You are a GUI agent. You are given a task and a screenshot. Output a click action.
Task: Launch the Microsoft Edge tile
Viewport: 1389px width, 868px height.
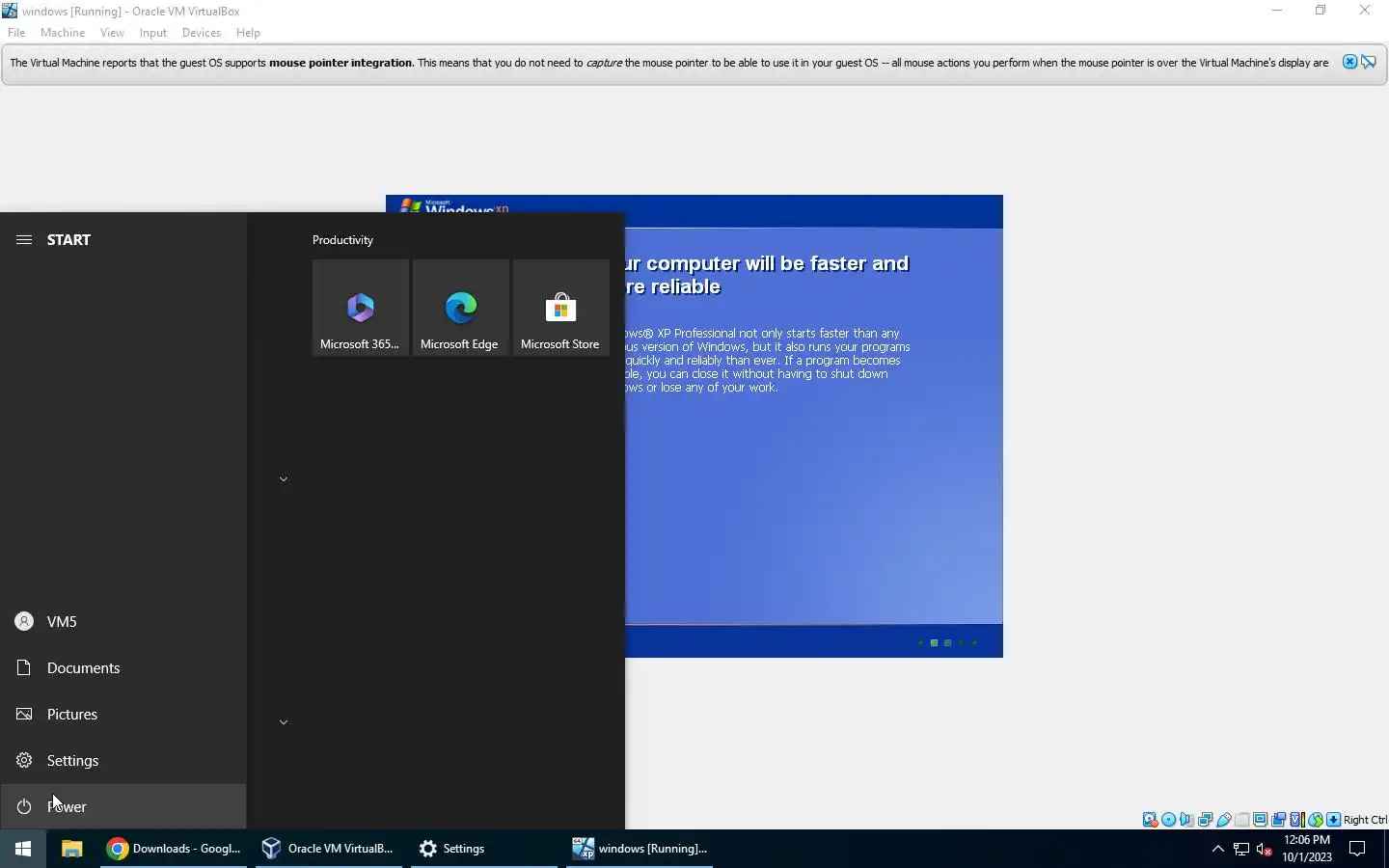click(x=461, y=308)
